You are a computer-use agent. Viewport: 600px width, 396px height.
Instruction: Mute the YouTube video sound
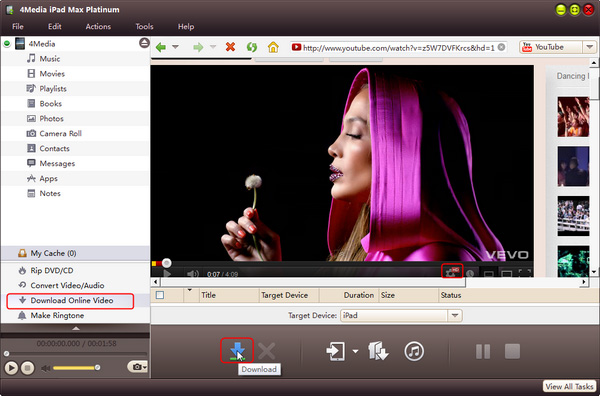pos(192,274)
